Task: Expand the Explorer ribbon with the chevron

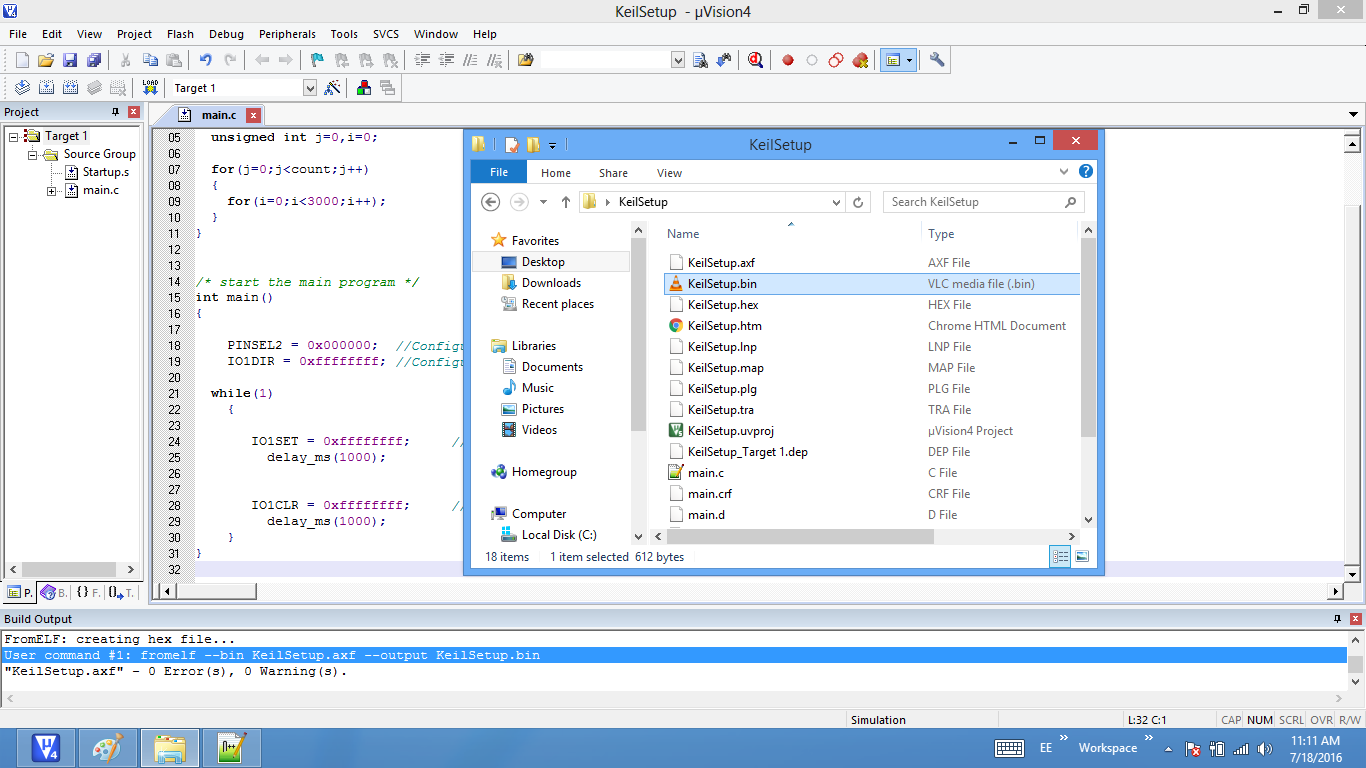Action: pos(1065,172)
